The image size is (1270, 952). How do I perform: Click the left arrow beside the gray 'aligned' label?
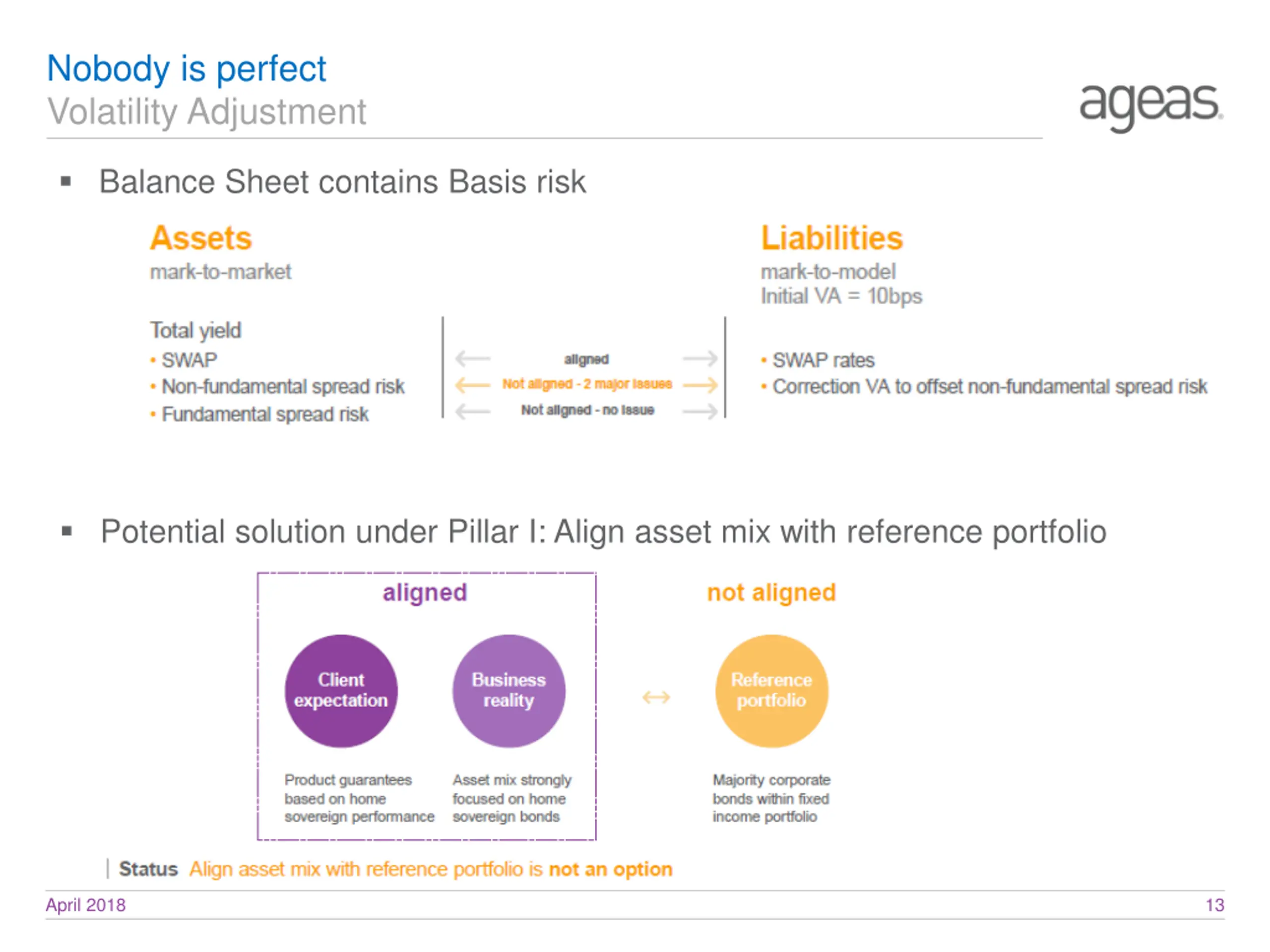472,358
